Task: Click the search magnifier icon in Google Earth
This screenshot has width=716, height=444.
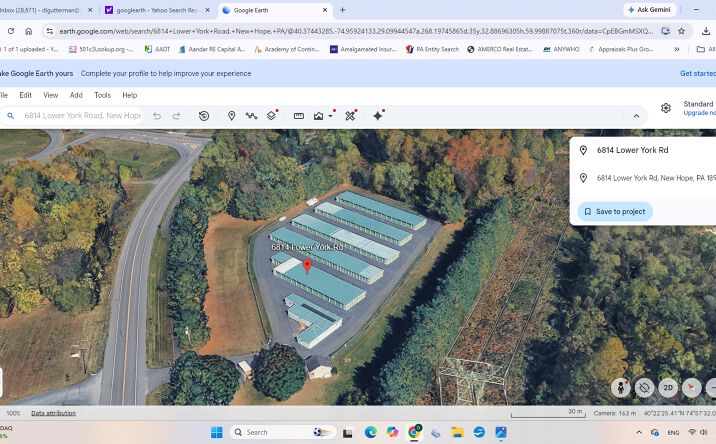Action: coord(10,116)
